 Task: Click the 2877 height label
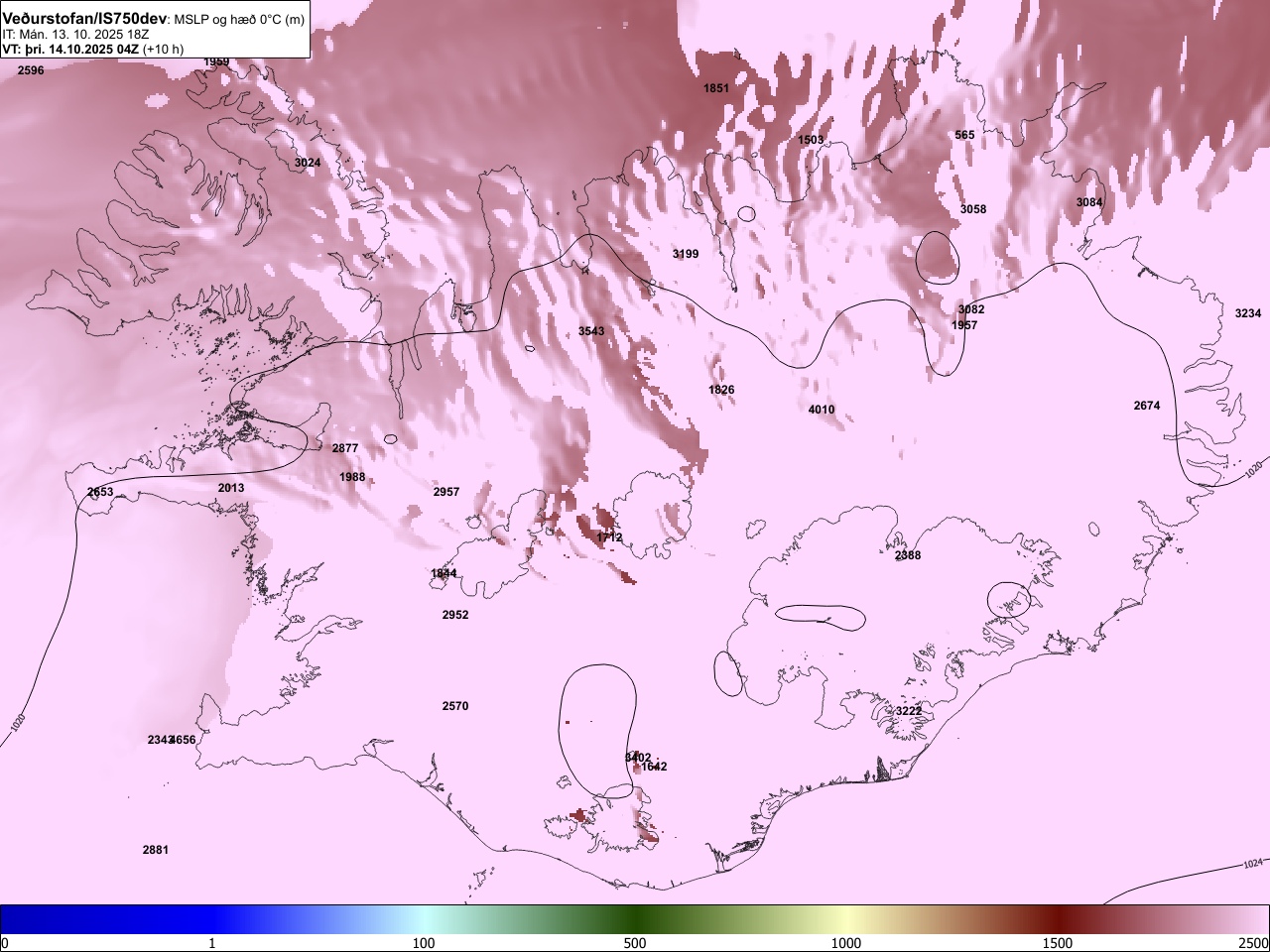345,448
